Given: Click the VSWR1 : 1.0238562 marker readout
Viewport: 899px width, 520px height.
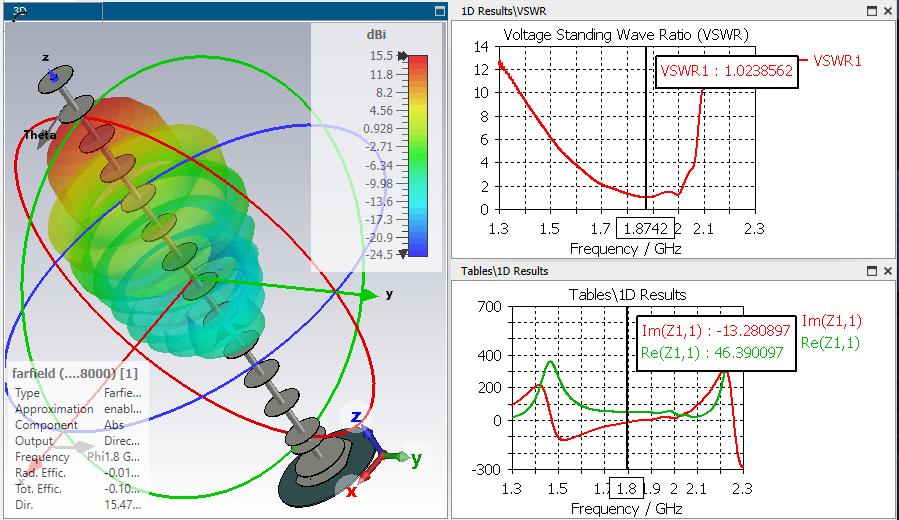Looking at the screenshot, I should coord(726,71).
